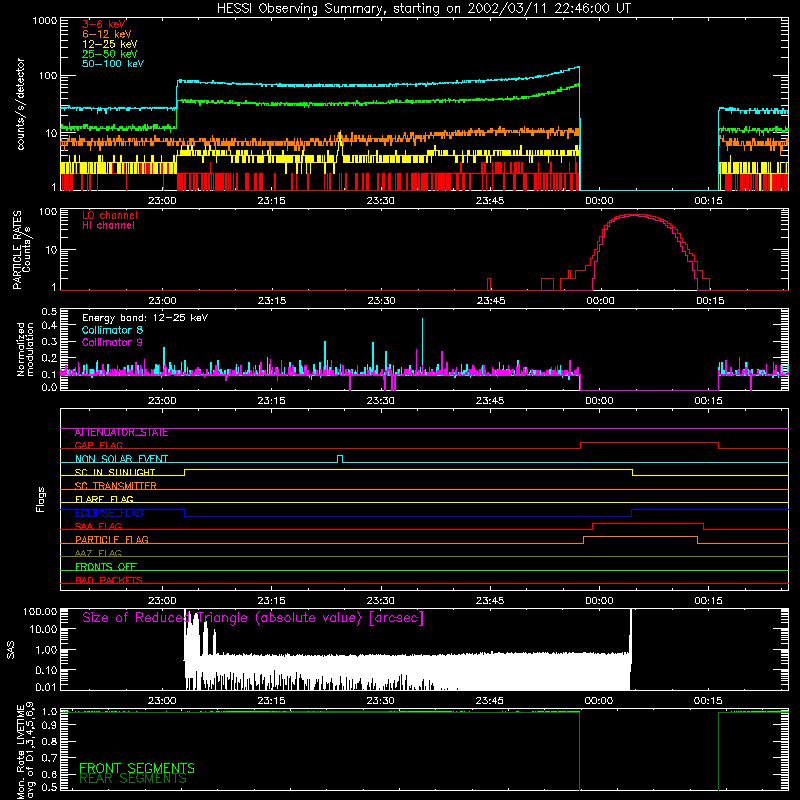Screen dimensions: 800x800
Task: Select the ATTENUATOR_STATE flag label
Action: [x=121, y=433]
